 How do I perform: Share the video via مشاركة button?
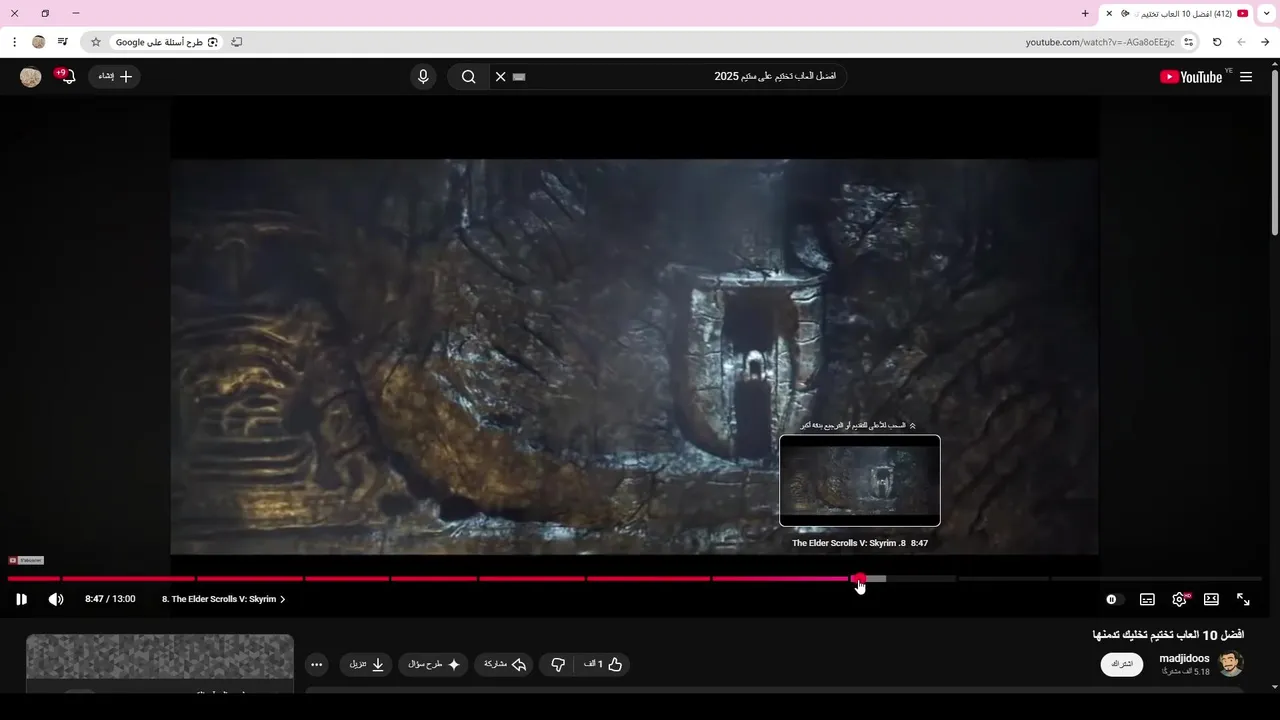pyautogui.click(x=505, y=664)
